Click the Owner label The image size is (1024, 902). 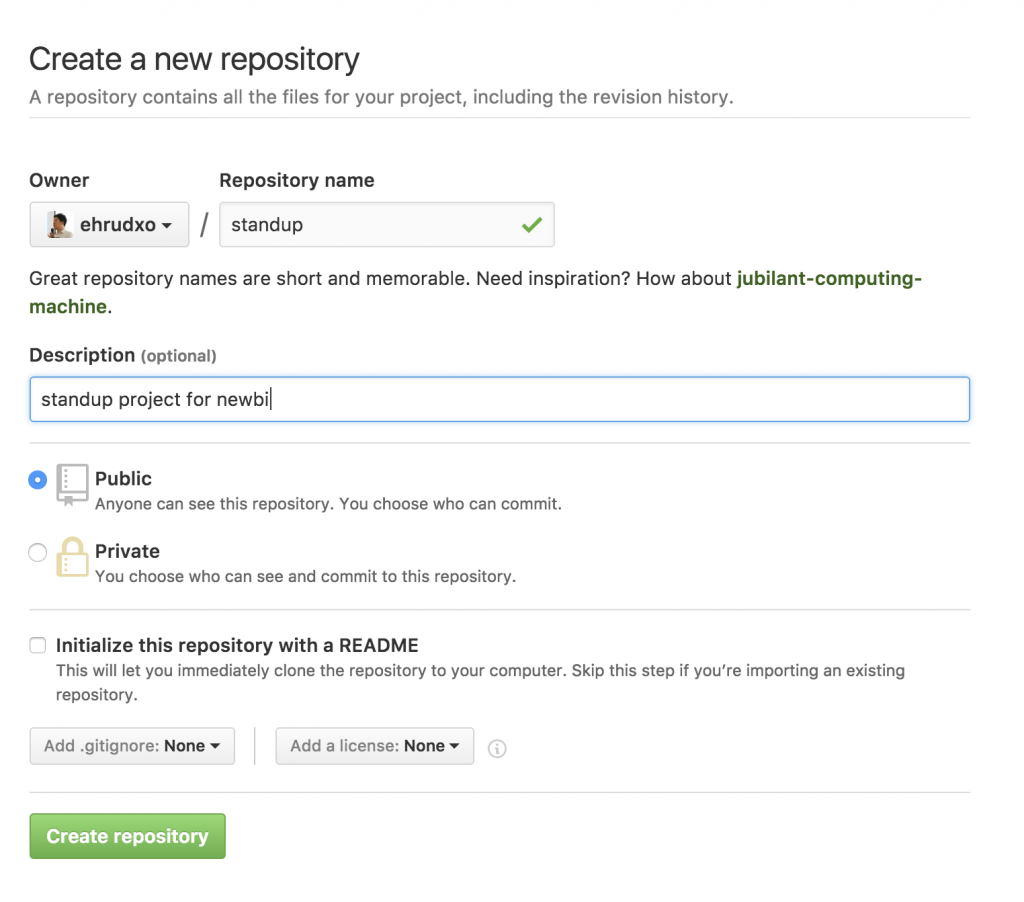point(59,180)
